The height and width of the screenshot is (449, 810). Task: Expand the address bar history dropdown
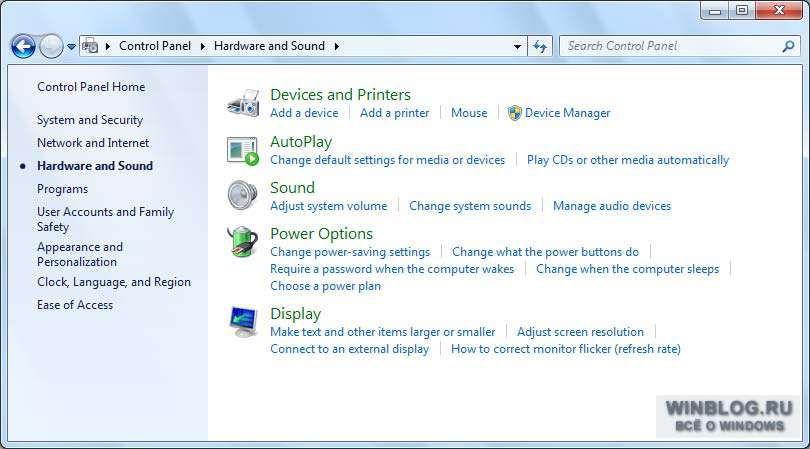pos(517,47)
